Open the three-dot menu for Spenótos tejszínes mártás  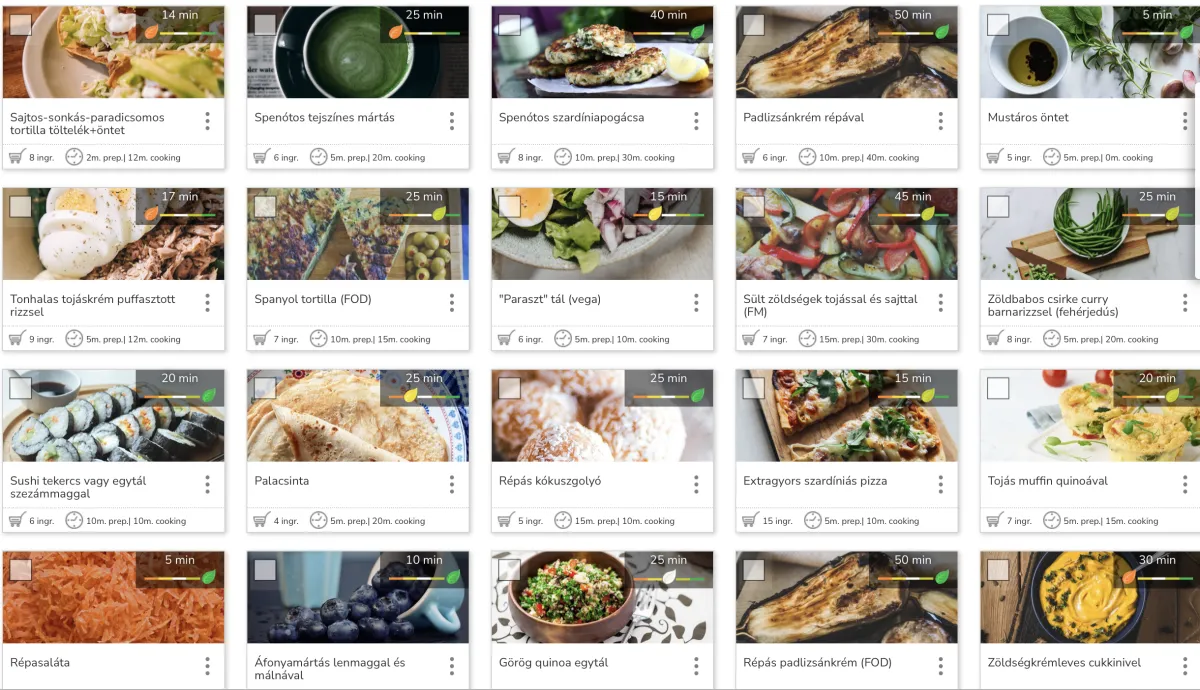(452, 121)
